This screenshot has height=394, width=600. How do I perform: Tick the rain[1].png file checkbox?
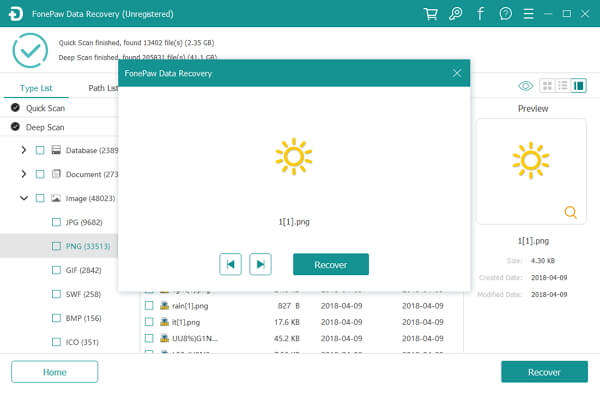[x=149, y=306]
